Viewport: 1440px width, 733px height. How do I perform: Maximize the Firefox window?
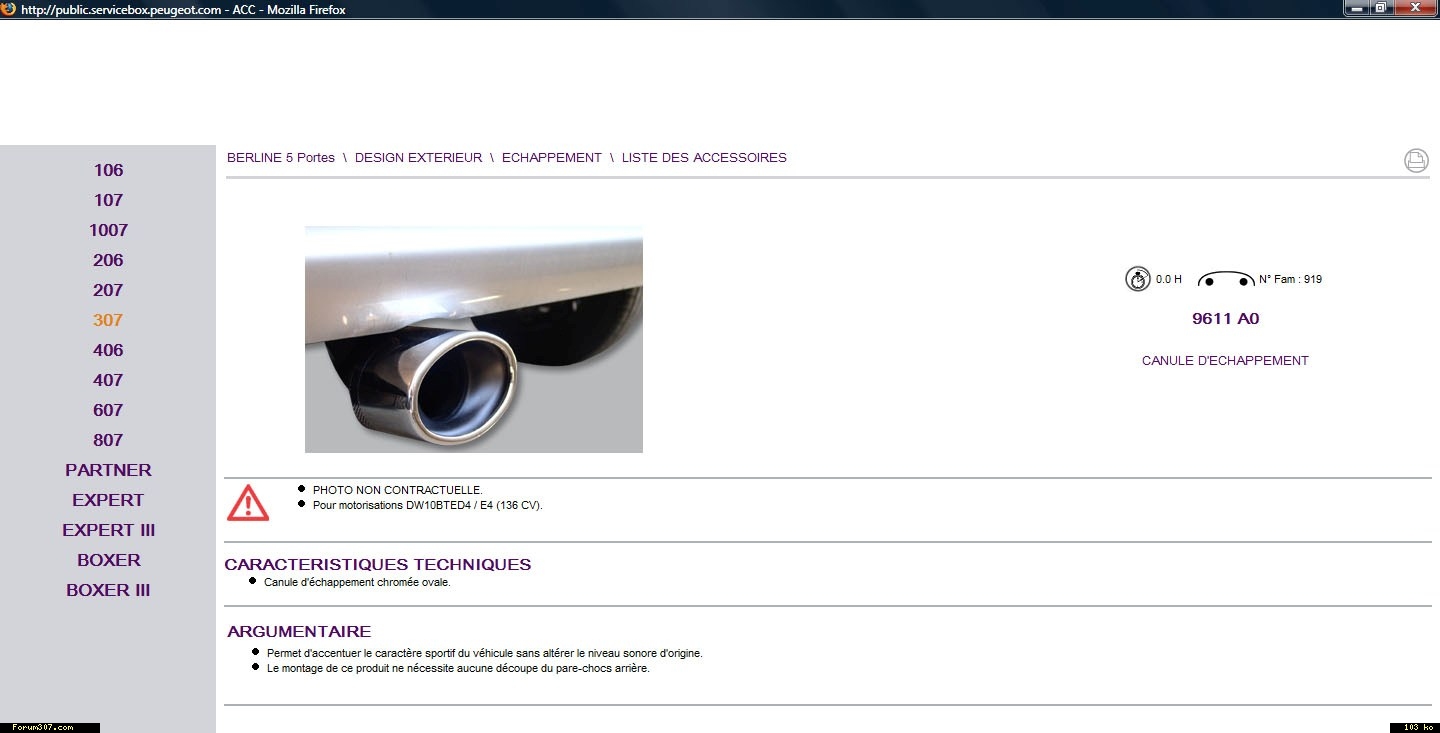(1381, 8)
